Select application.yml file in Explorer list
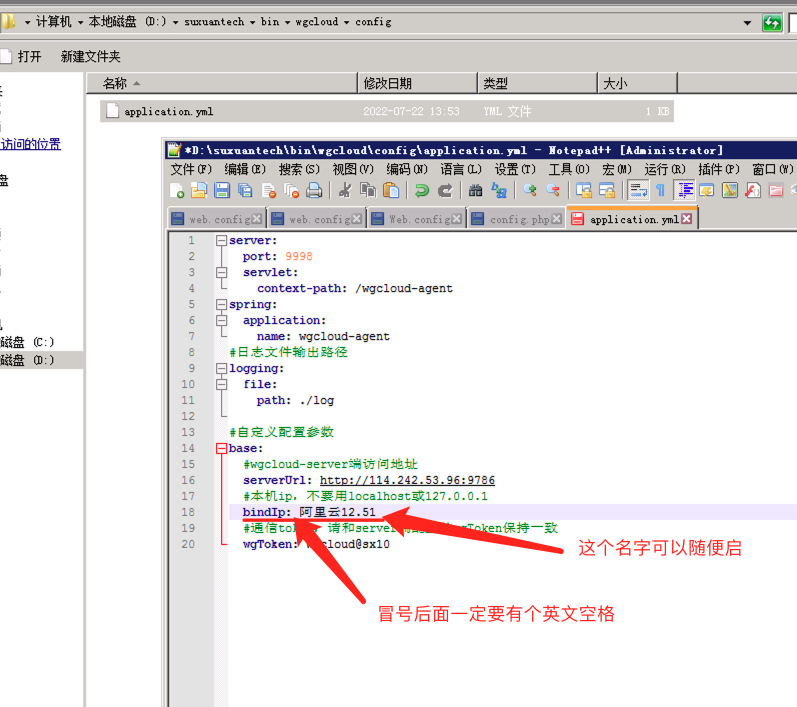This screenshot has width=797, height=707. [168, 112]
